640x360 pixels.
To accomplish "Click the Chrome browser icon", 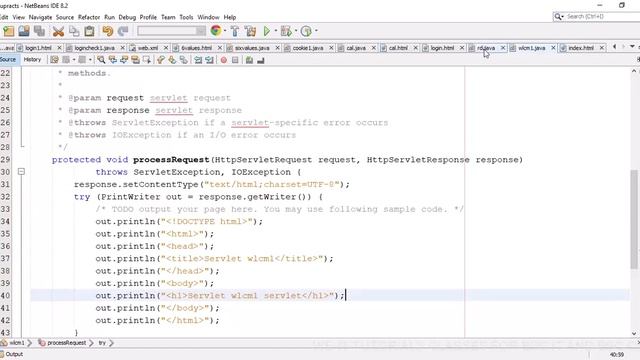I will tap(216, 31).
